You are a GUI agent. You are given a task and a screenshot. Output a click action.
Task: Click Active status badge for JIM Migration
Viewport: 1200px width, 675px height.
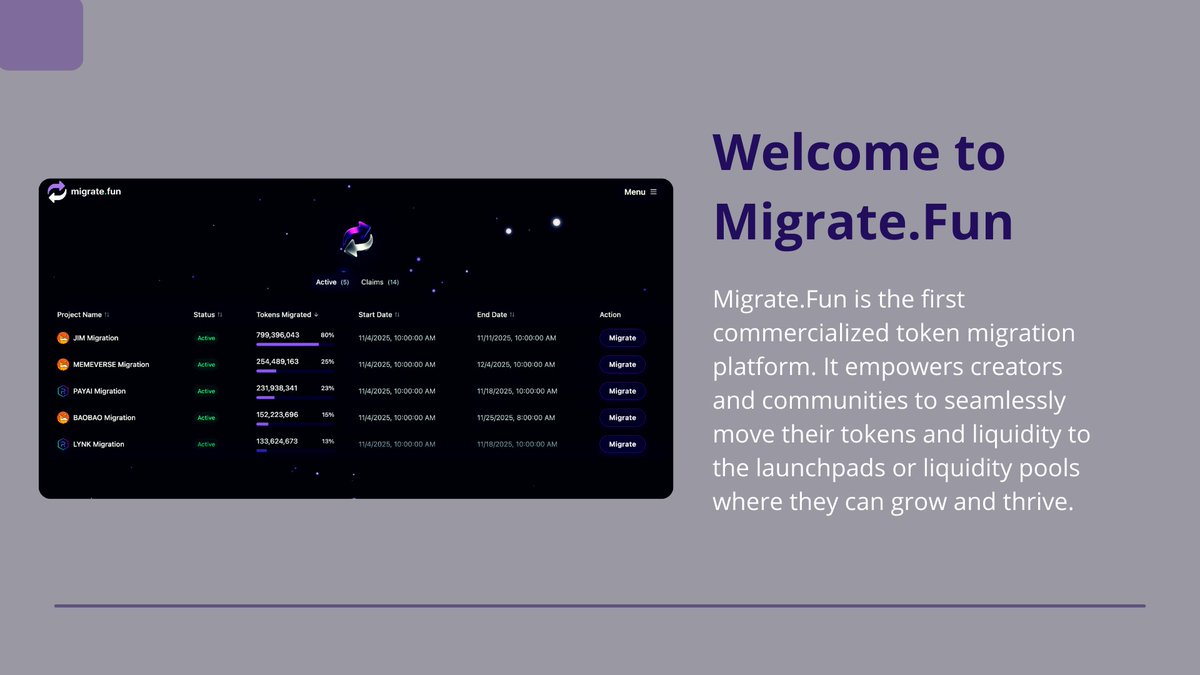[206, 338]
